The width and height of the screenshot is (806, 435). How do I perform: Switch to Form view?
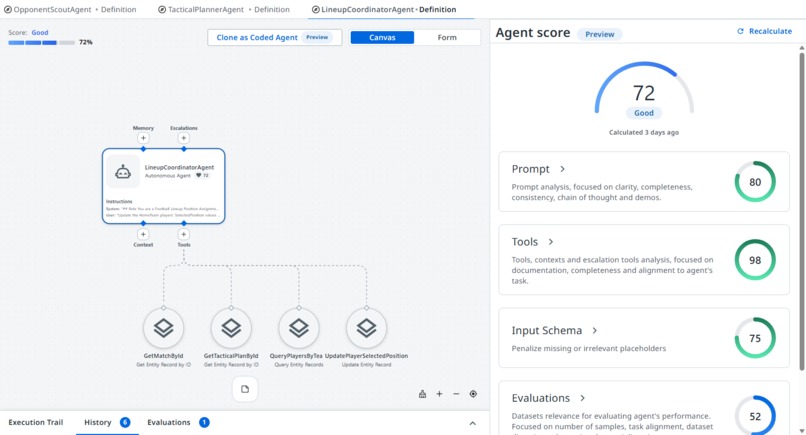447,38
